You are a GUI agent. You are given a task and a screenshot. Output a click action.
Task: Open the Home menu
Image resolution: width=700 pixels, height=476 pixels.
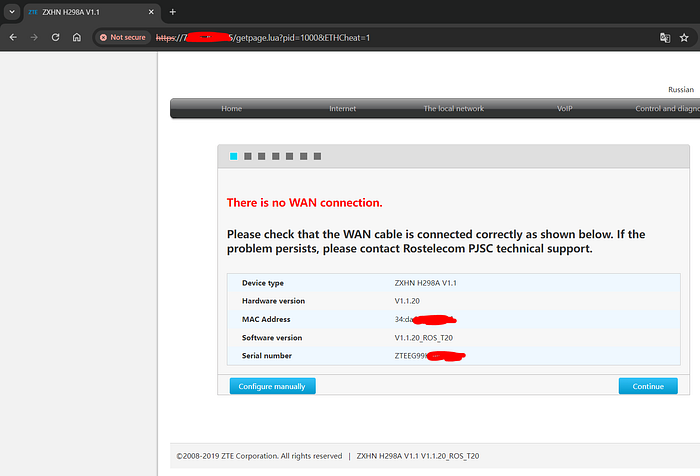[x=231, y=109]
